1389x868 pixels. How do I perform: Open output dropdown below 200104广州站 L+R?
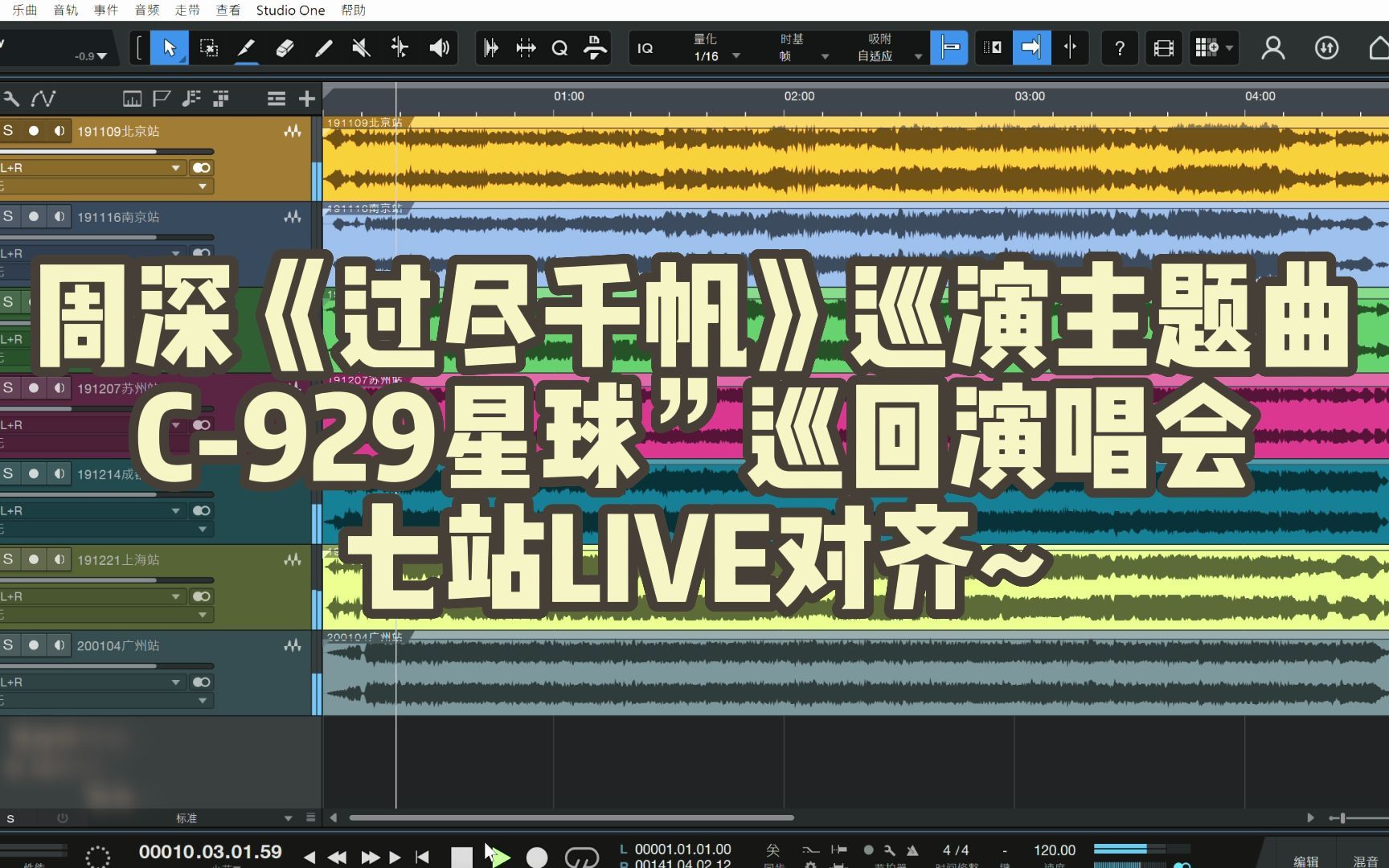click(105, 700)
